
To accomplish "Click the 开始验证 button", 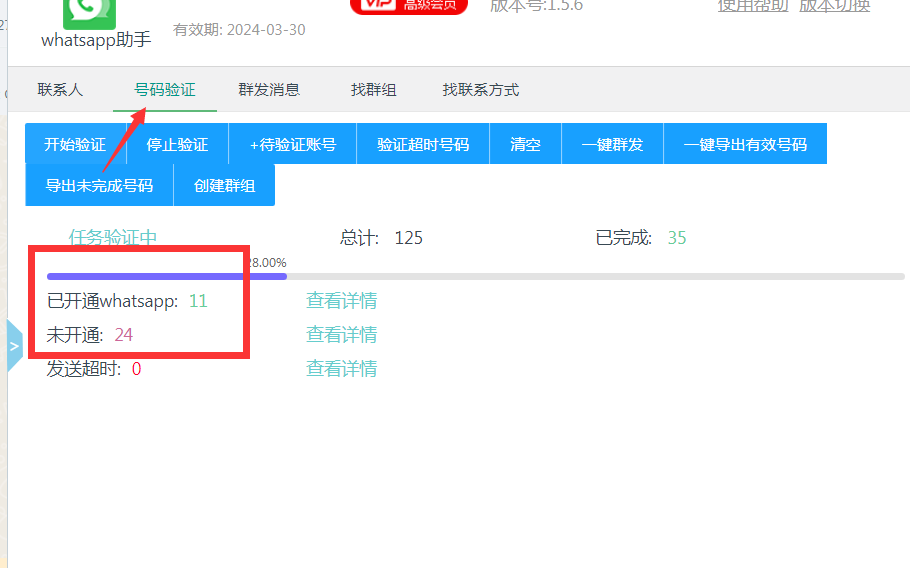I will [x=75, y=144].
